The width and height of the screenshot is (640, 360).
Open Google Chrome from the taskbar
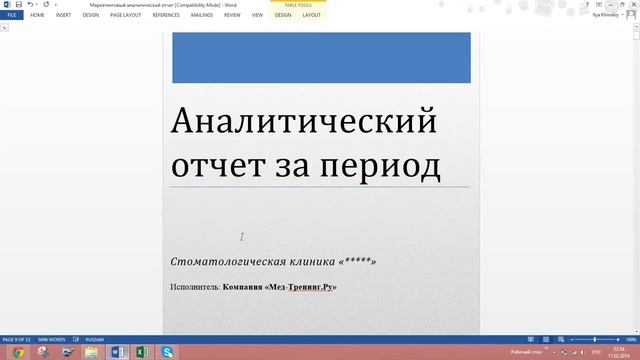pos(18,352)
